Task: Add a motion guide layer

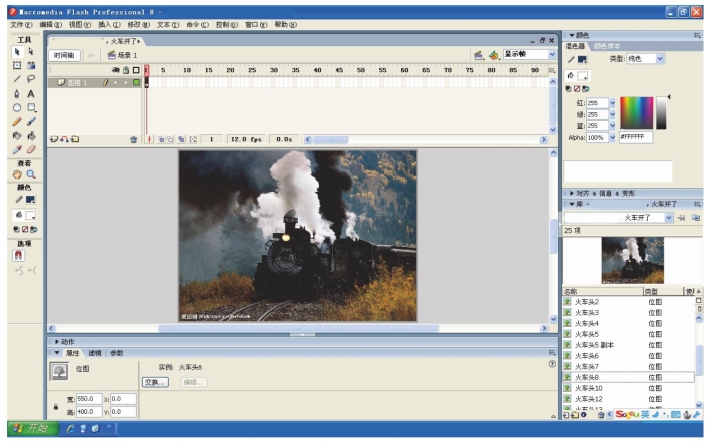Action: tap(64, 139)
